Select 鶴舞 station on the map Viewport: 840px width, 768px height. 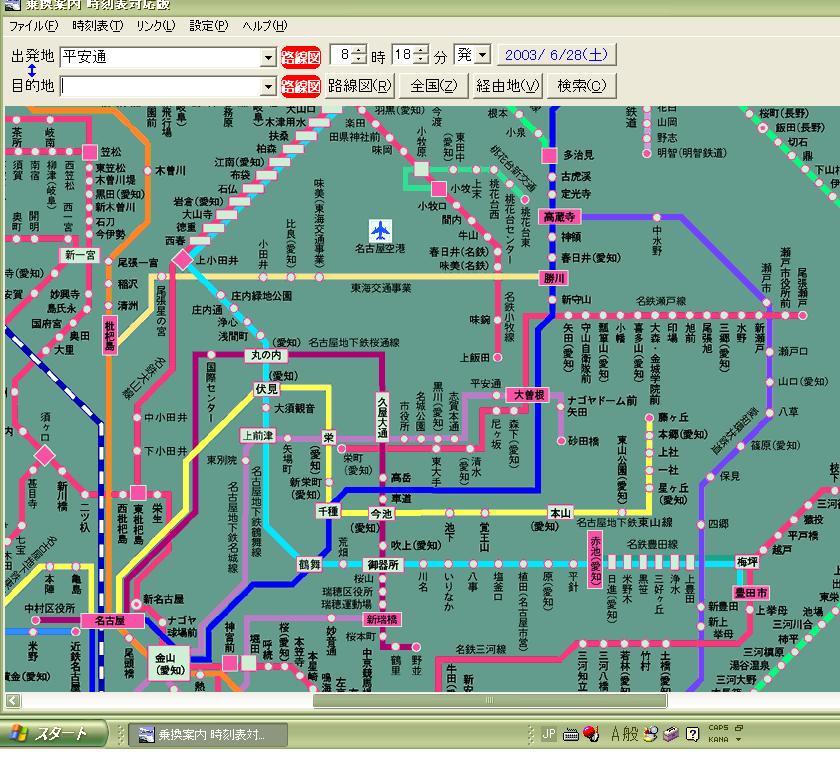click(309, 564)
